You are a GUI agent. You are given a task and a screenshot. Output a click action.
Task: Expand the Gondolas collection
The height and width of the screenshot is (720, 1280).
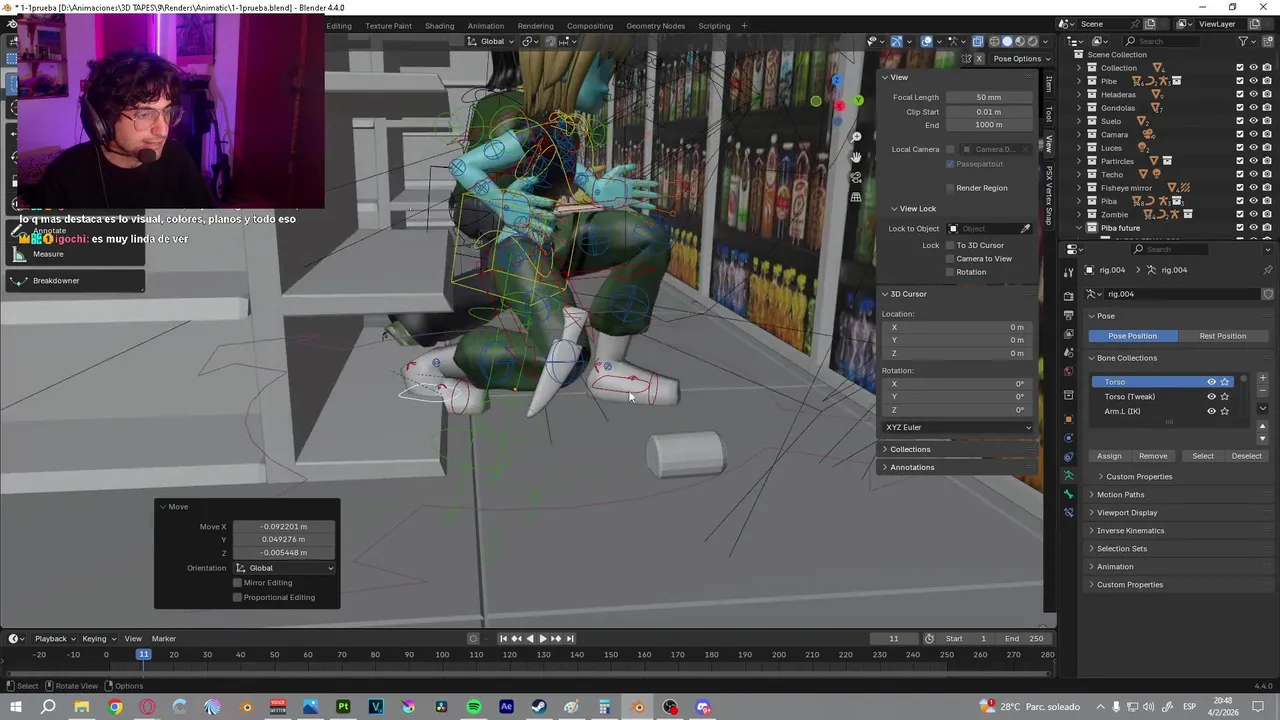(x=1079, y=108)
